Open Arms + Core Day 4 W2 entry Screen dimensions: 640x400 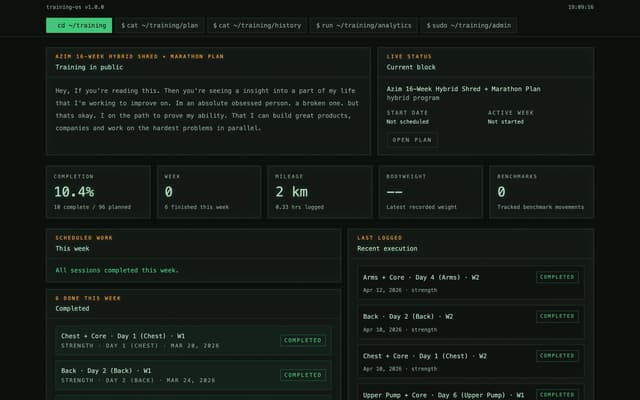471,283
